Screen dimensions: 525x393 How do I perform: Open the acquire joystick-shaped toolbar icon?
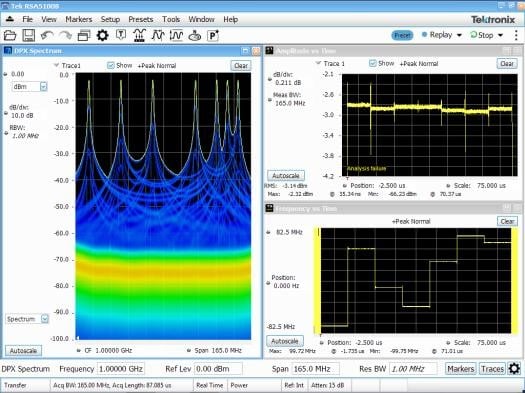(x=195, y=35)
